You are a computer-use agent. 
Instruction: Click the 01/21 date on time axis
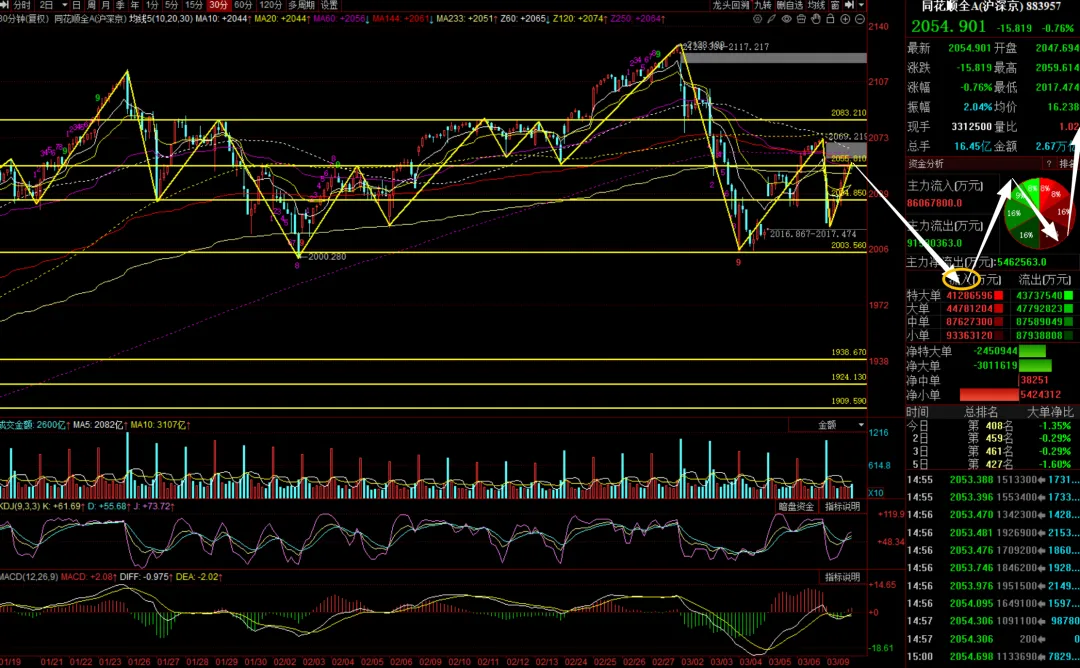tap(52, 662)
